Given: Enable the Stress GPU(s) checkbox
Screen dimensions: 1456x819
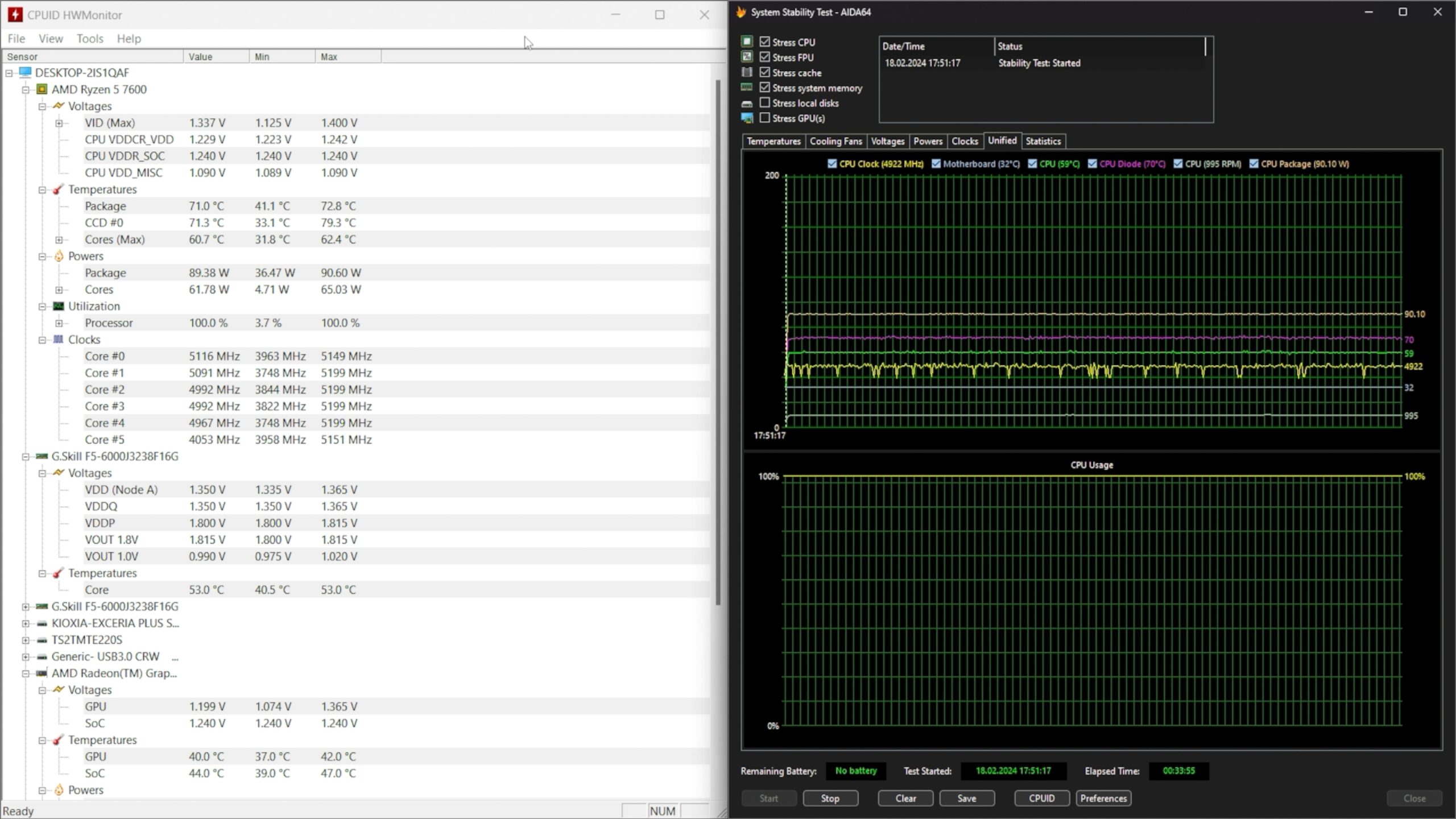Looking at the screenshot, I should click(765, 118).
